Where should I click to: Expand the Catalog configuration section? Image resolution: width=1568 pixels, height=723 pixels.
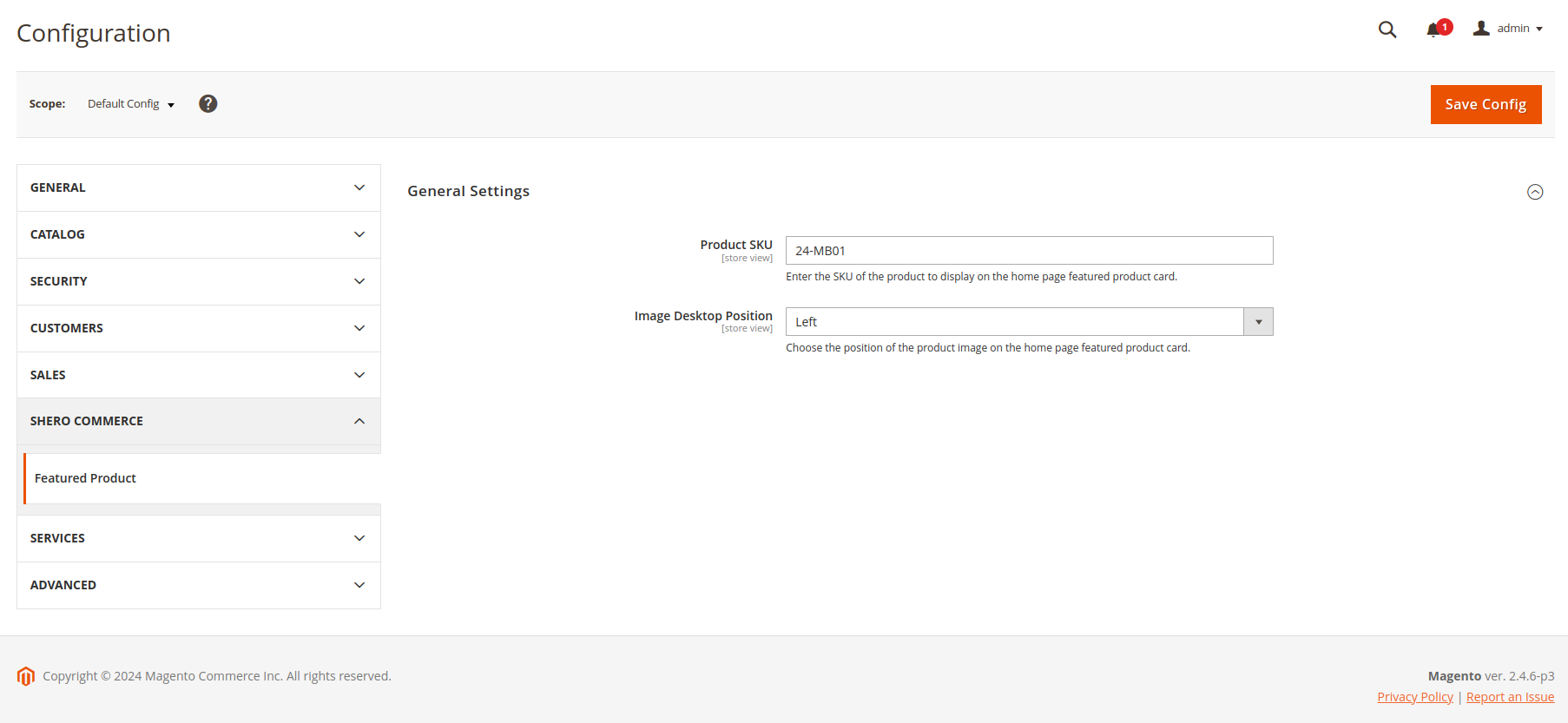click(198, 234)
